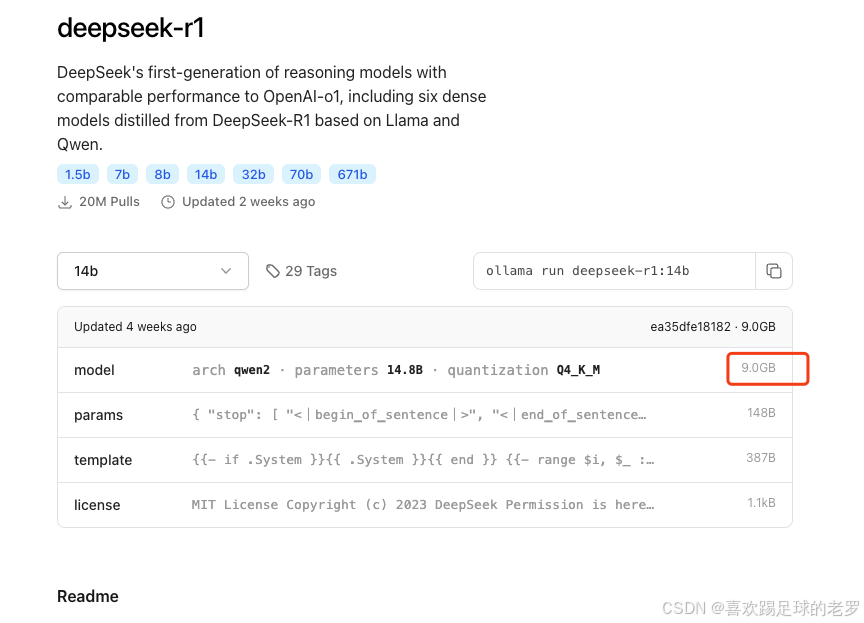This screenshot has width=864, height=623.
Task: Select the 8b size tag
Action: pyautogui.click(x=163, y=175)
